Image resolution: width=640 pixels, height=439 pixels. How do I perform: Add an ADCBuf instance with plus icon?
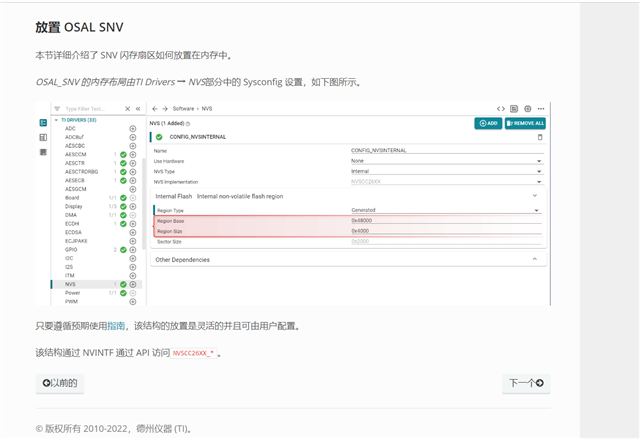coord(133,137)
